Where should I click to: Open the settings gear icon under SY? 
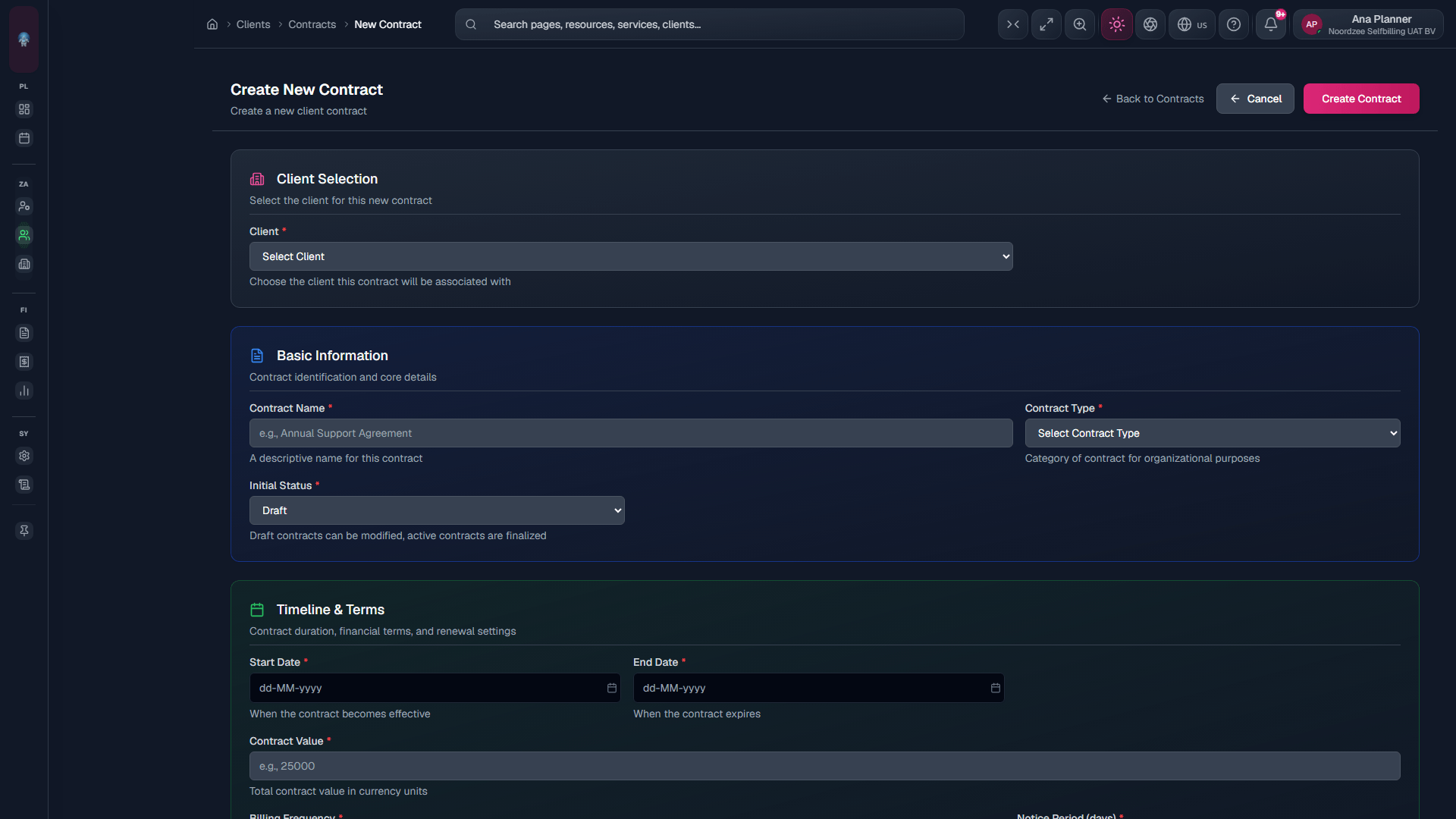coord(24,456)
